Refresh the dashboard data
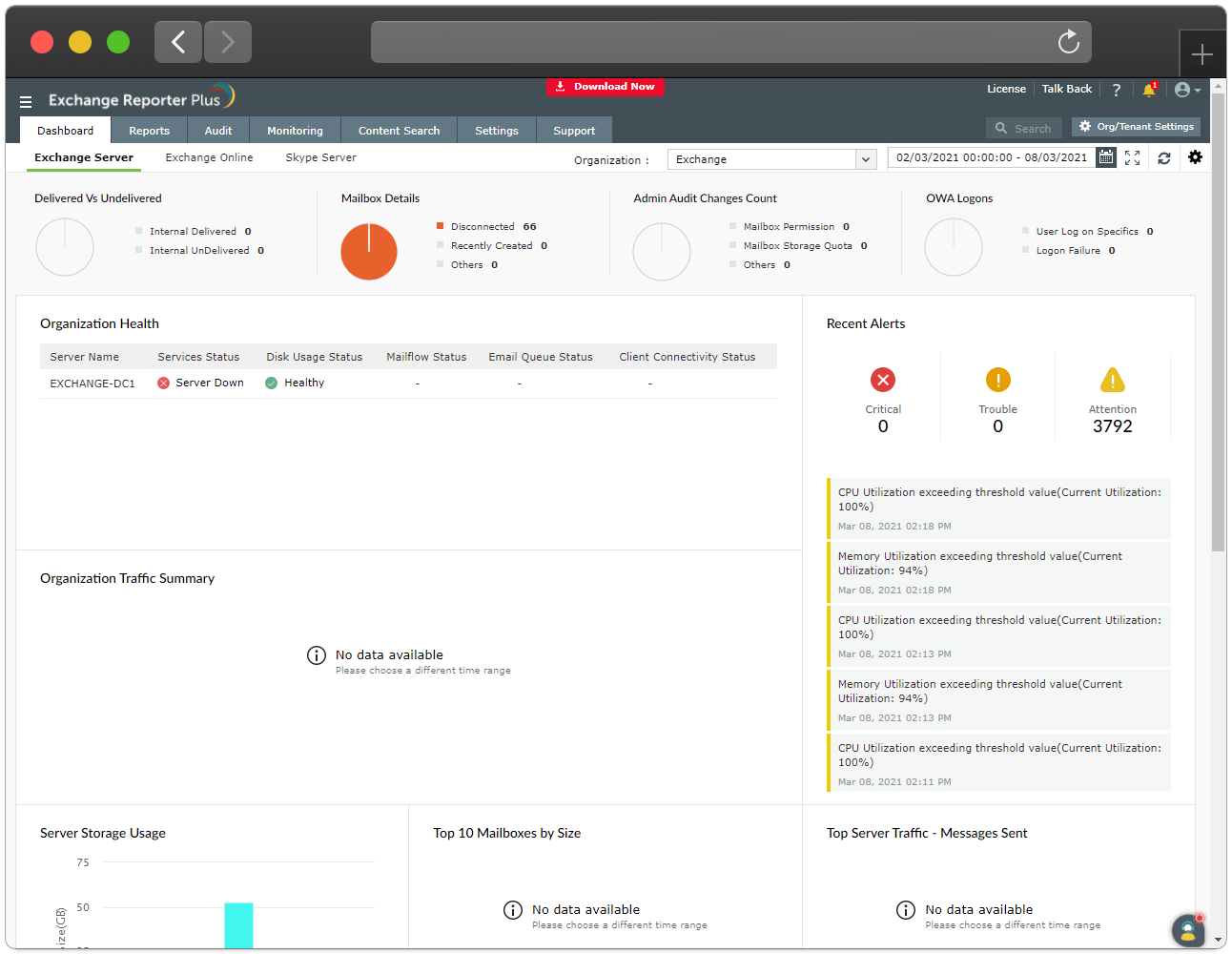Viewport: 1232px width, 954px height. pyautogui.click(x=1164, y=158)
